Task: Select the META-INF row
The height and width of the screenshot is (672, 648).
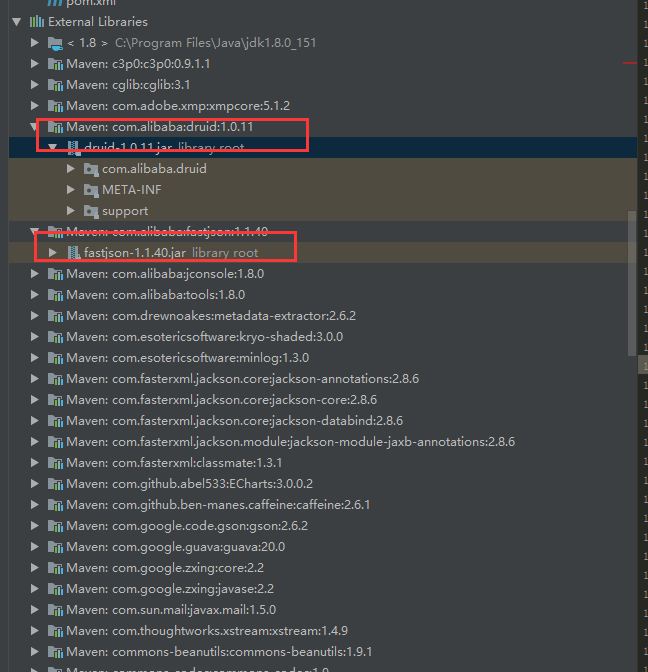Action: point(323,190)
